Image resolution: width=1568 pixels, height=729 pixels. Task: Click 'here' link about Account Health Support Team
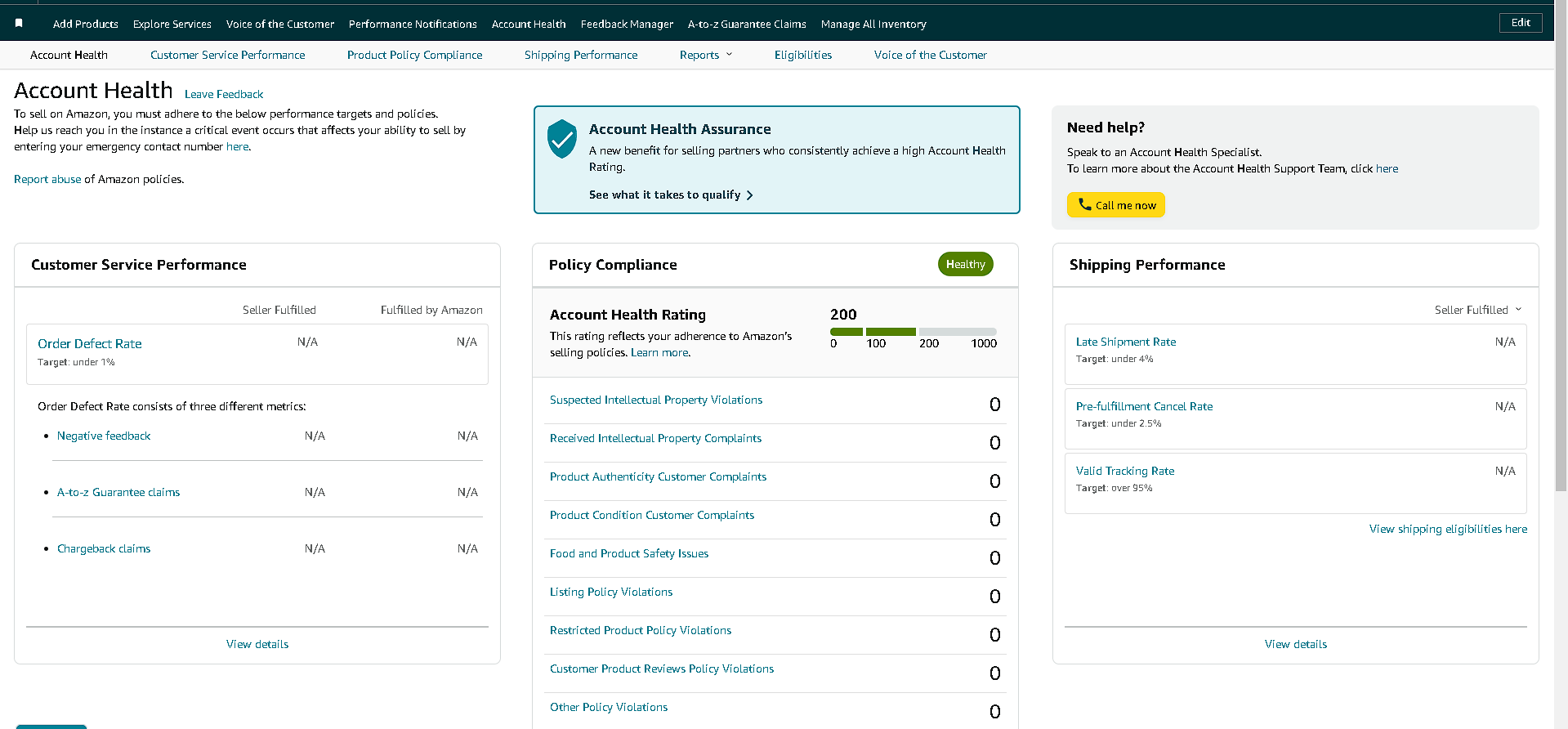click(x=1387, y=168)
